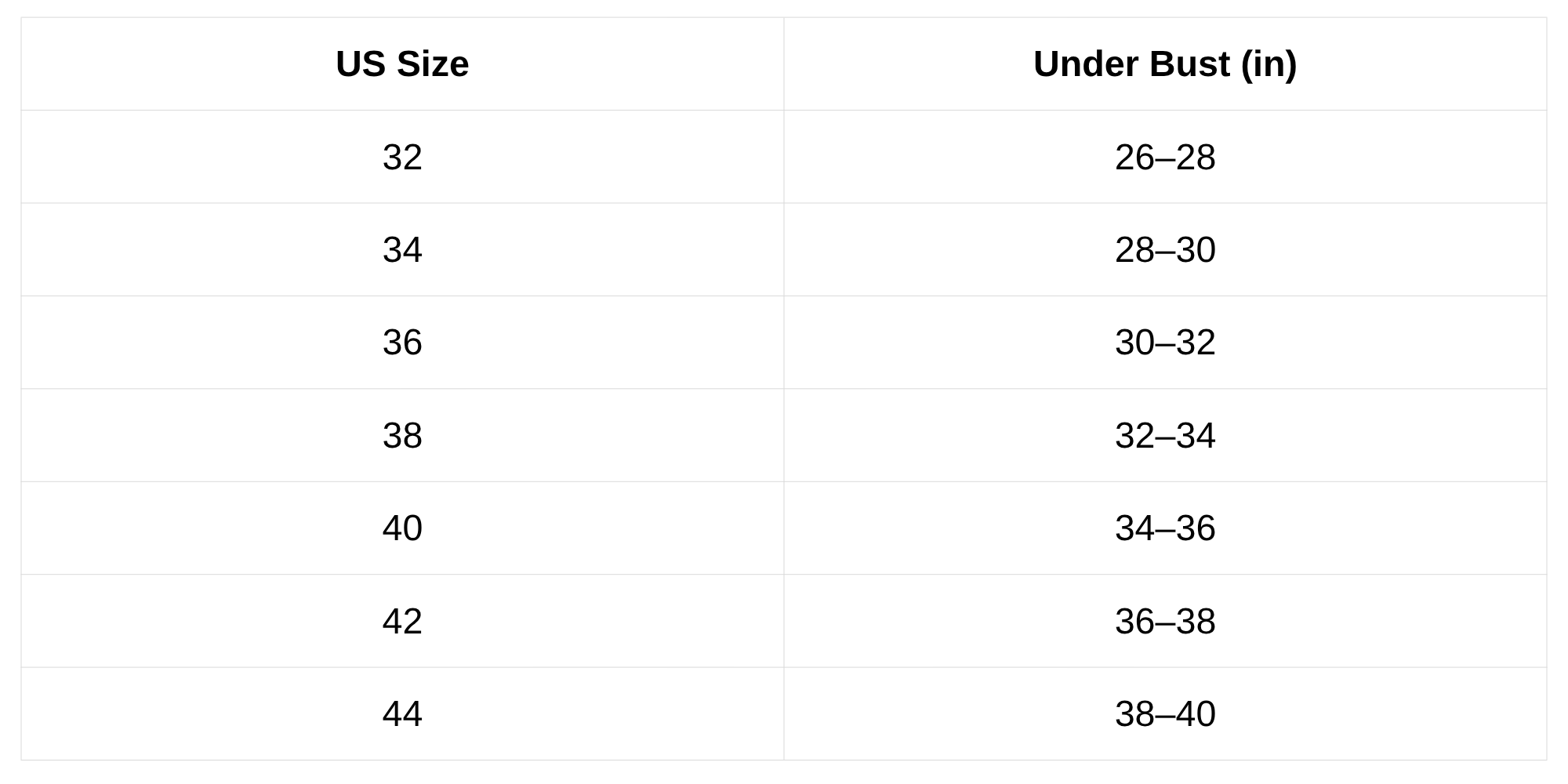Click the US size 36 cell
The image size is (1568, 784).
402,343
